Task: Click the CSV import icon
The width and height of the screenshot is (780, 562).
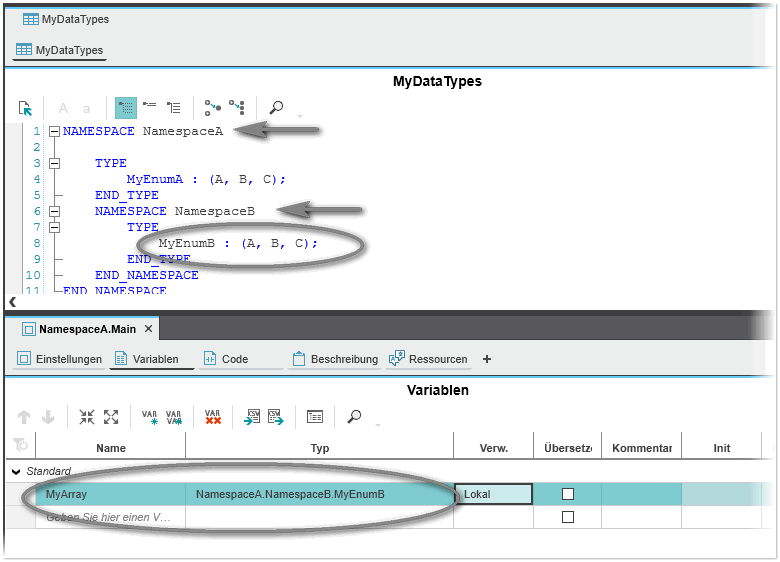Action: click(x=253, y=417)
